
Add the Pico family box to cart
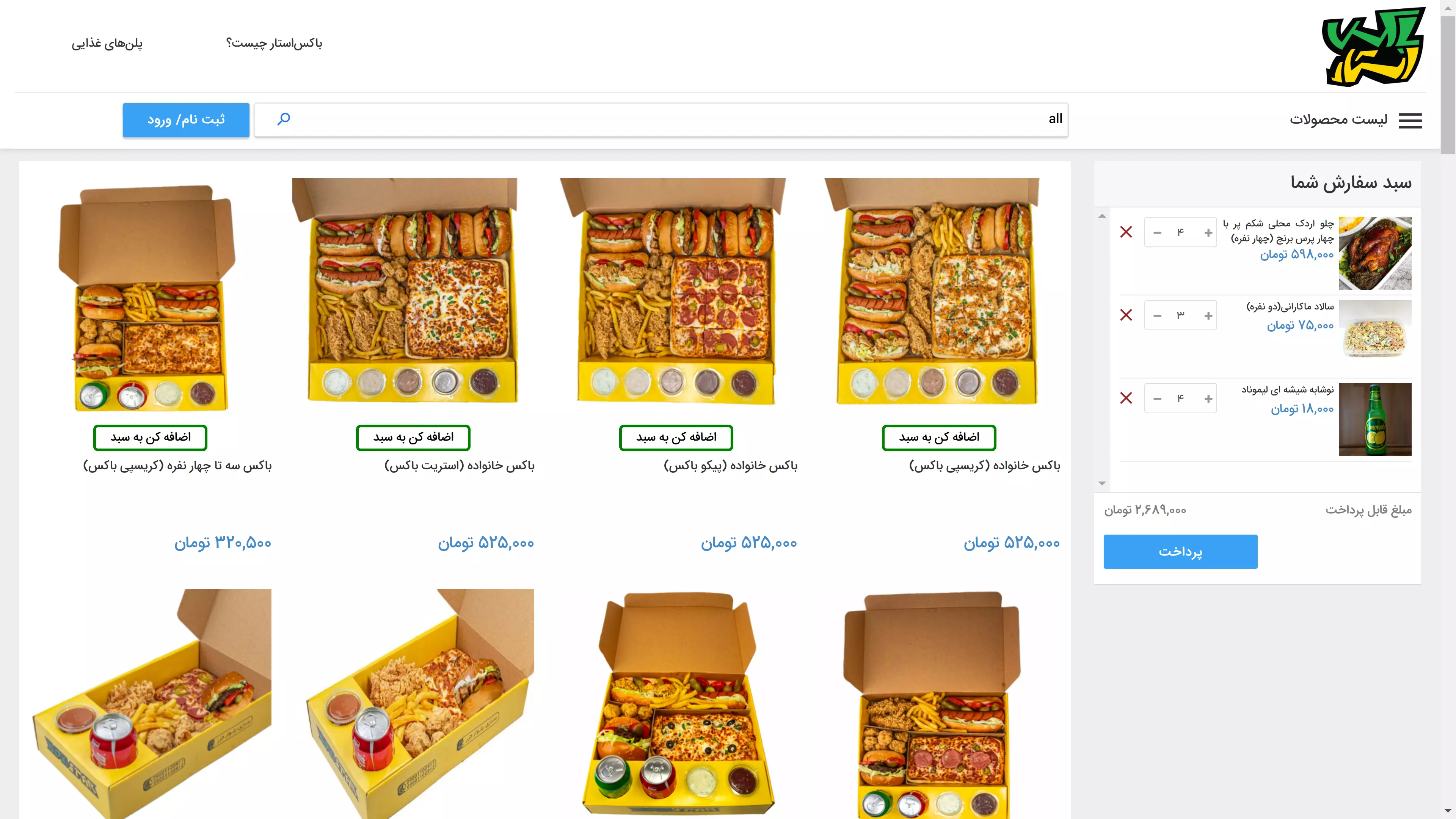pyautogui.click(x=676, y=438)
